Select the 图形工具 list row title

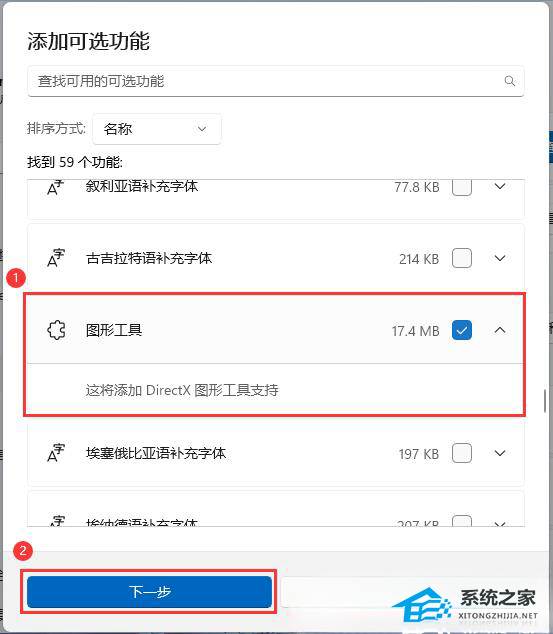pyautogui.click(x=114, y=330)
